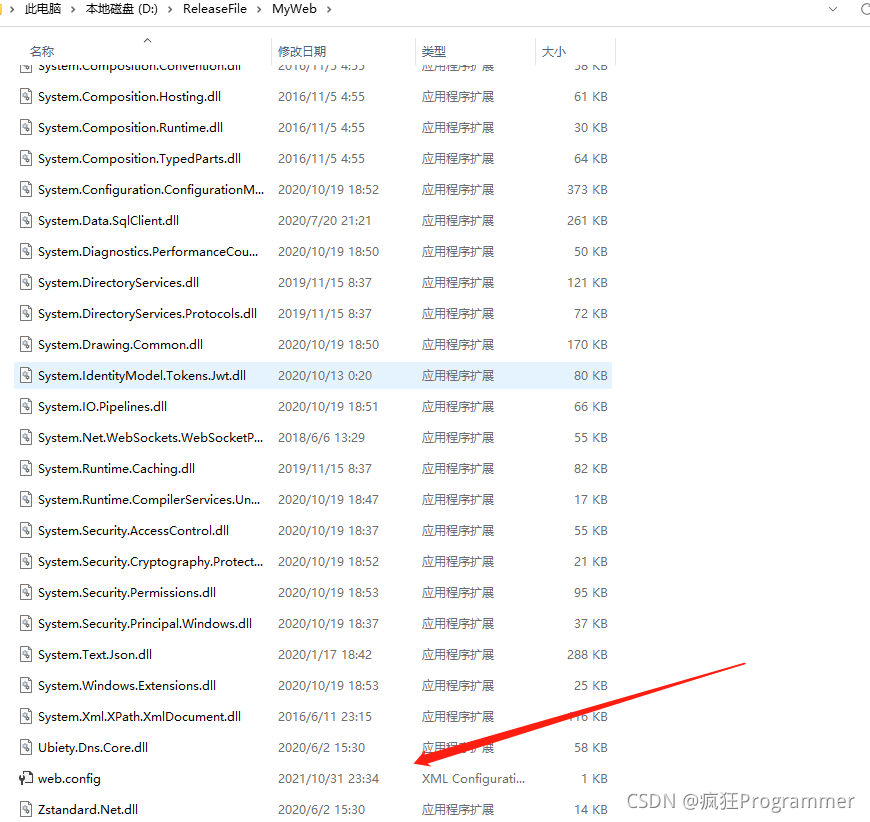Click the Zstandard.Net.dll file icon
The height and width of the screenshot is (822, 870).
(27, 809)
